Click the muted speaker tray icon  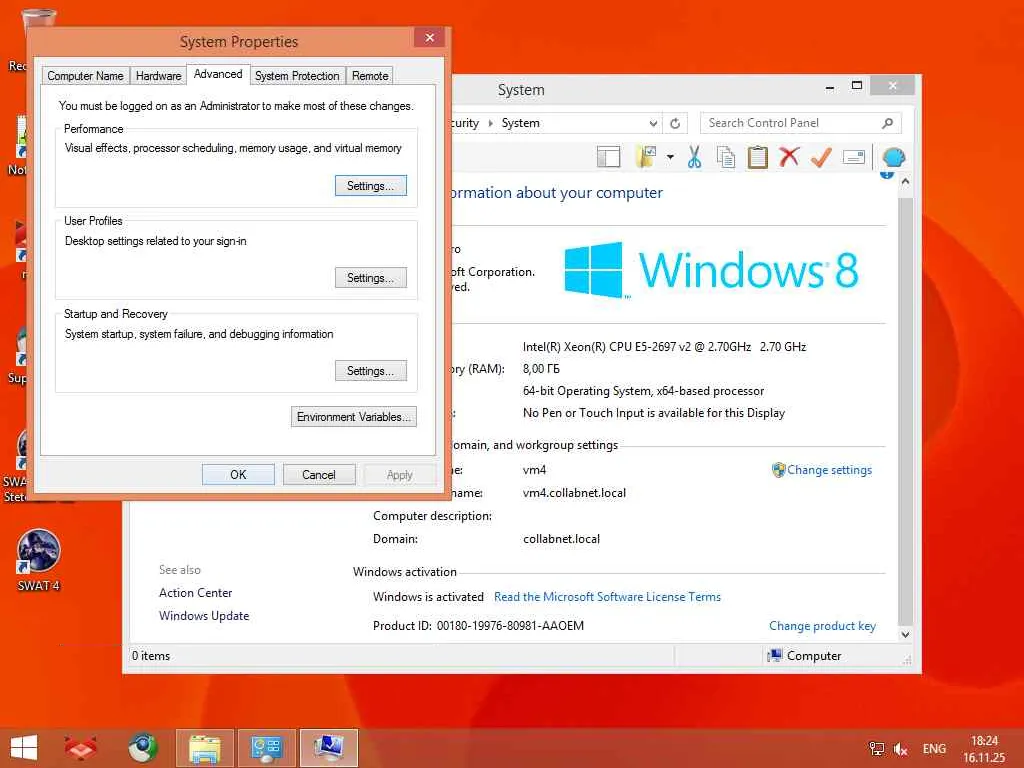901,749
